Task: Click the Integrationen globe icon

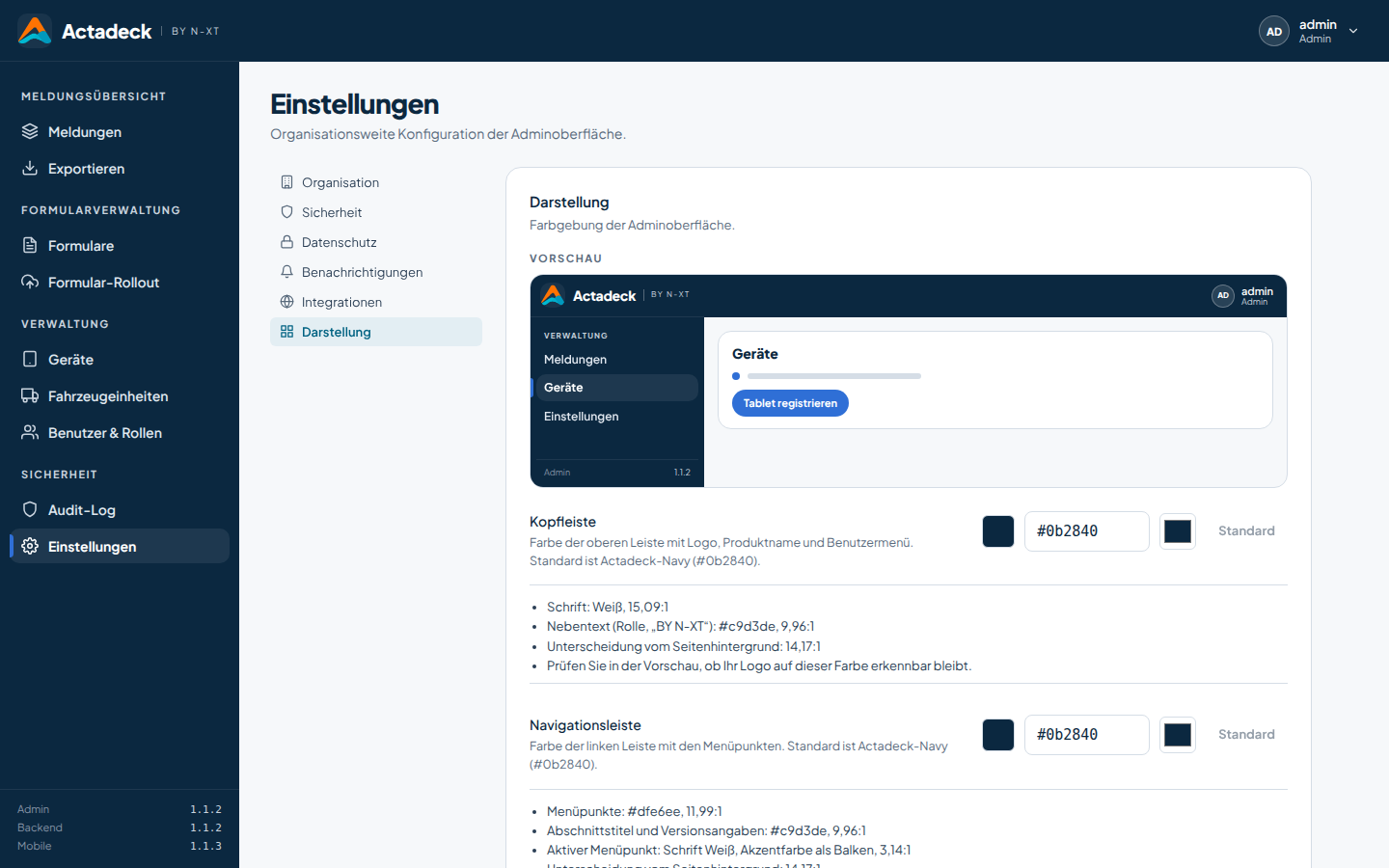Action: click(286, 302)
